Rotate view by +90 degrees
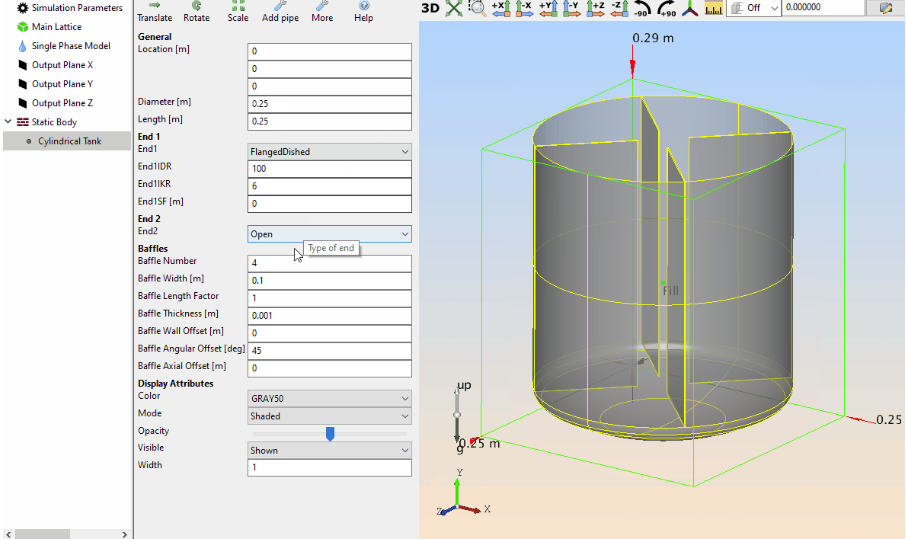906x539 pixels. (667, 8)
